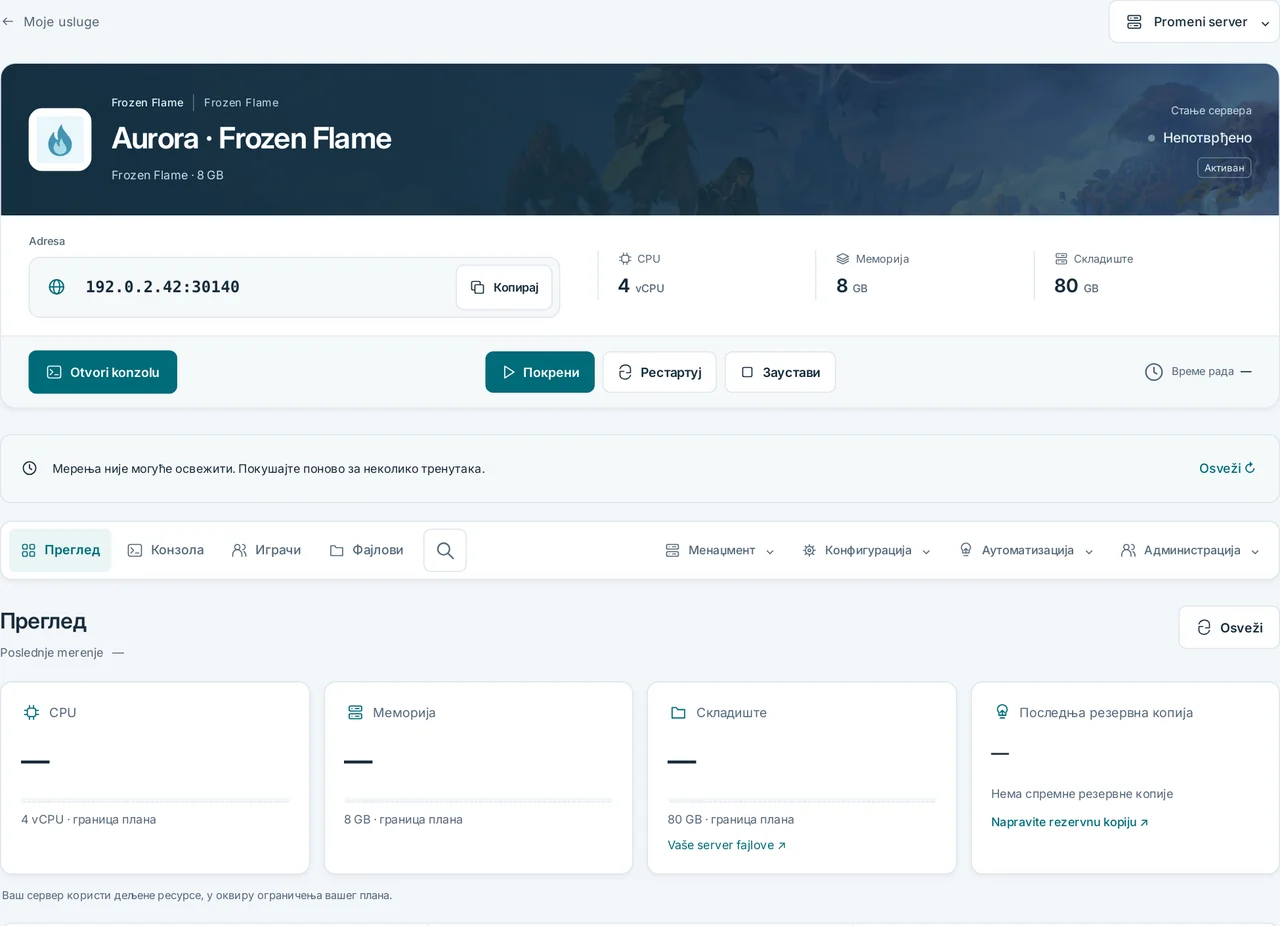Click the bulb icon in backup card
Image resolution: width=1280 pixels, height=926 pixels.
pyautogui.click(x=1002, y=712)
